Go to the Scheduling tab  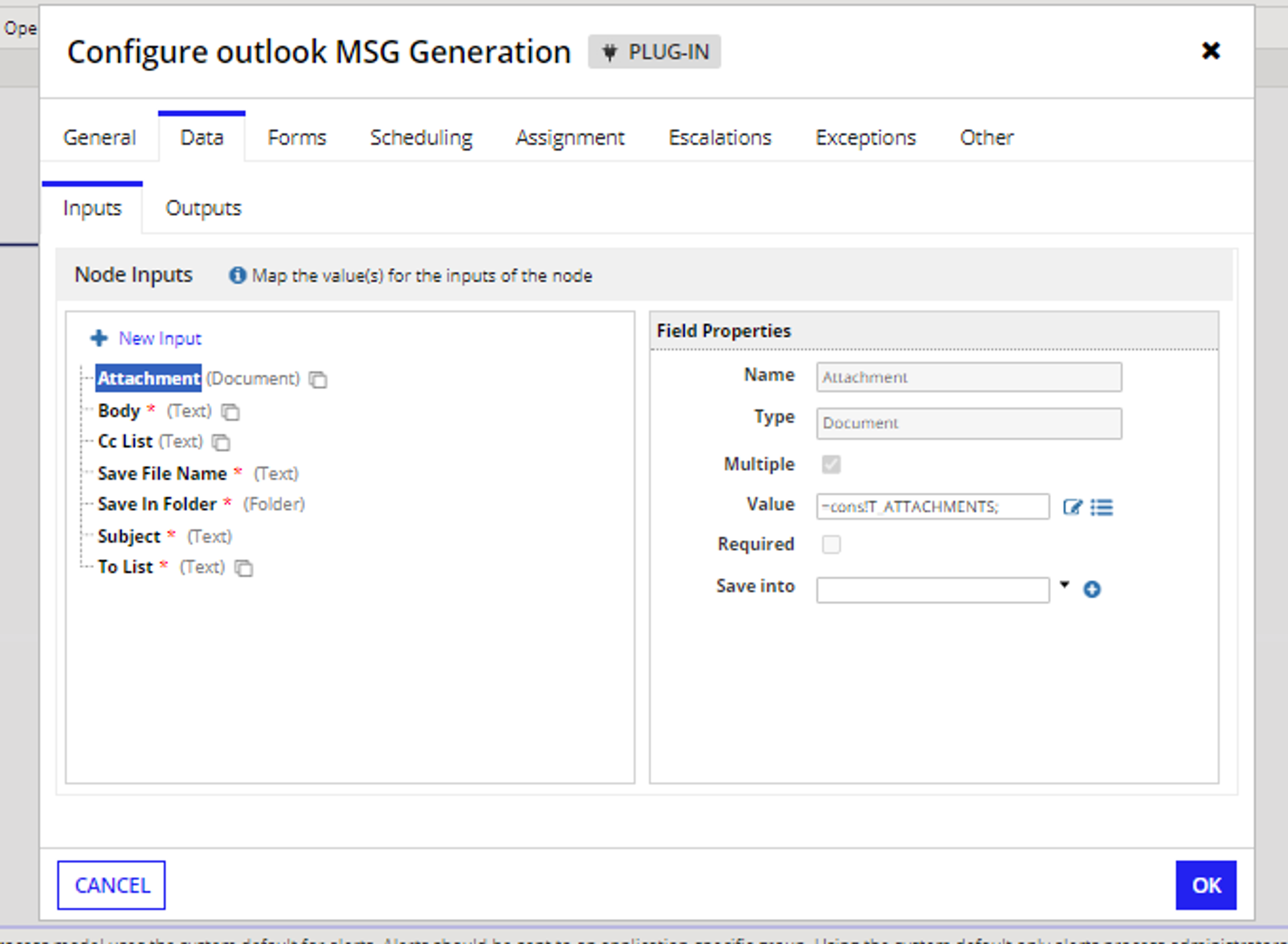[x=421, y=138]
